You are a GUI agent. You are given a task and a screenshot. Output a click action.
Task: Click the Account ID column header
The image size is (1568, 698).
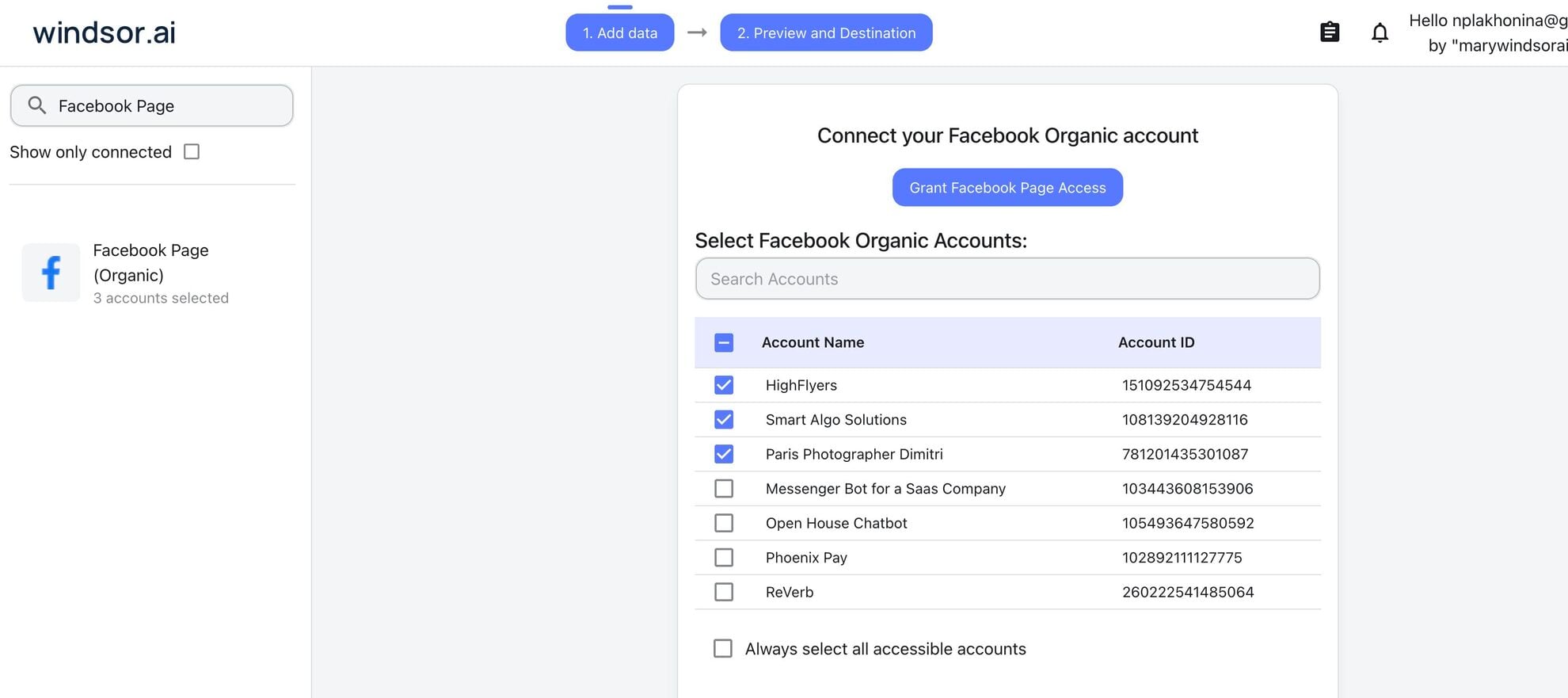1156,342
